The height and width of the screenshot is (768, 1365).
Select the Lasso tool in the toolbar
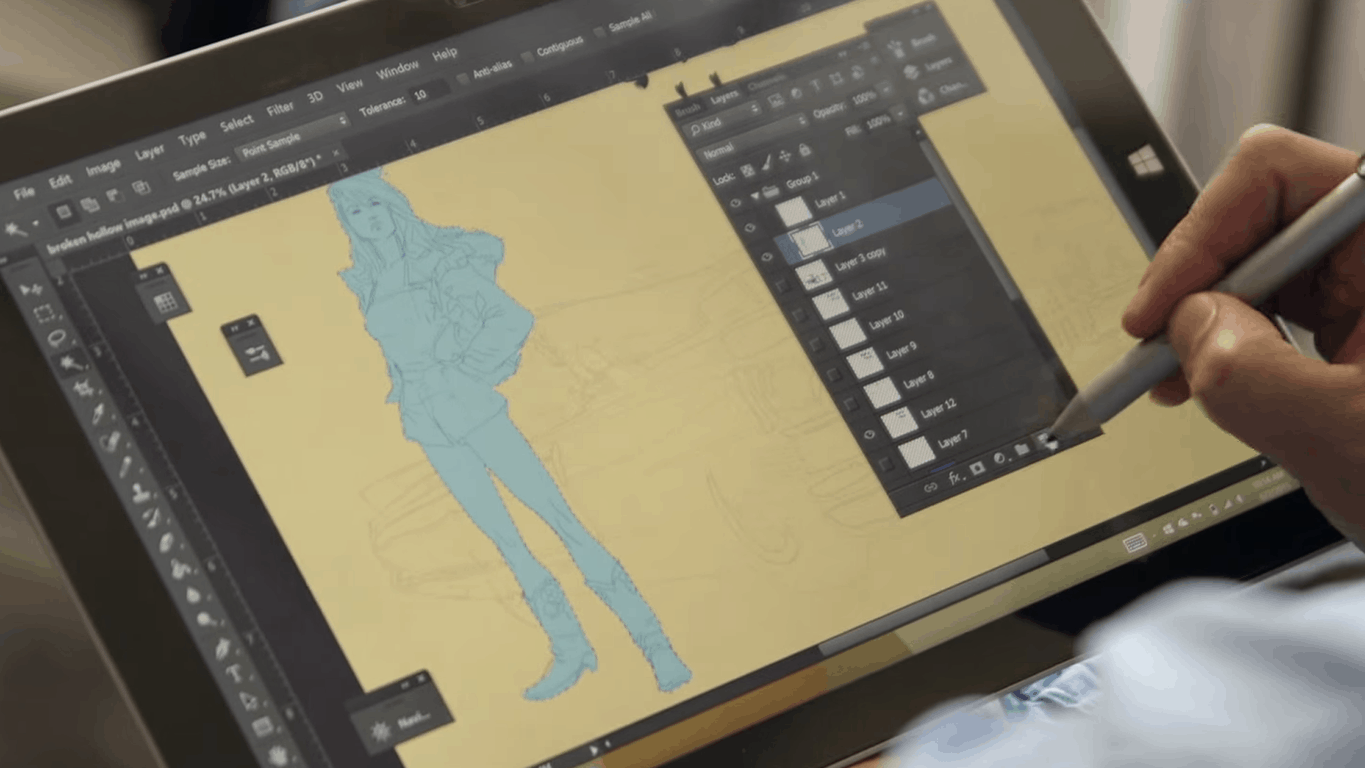tap(56, 337)
